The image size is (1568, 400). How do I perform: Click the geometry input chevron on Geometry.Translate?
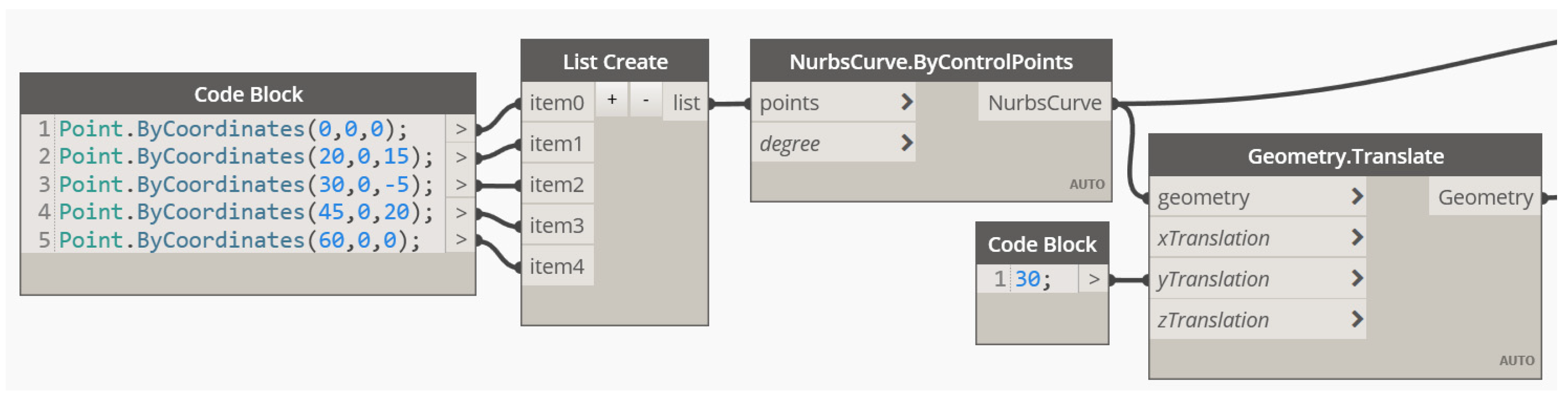pos(1357,197)
